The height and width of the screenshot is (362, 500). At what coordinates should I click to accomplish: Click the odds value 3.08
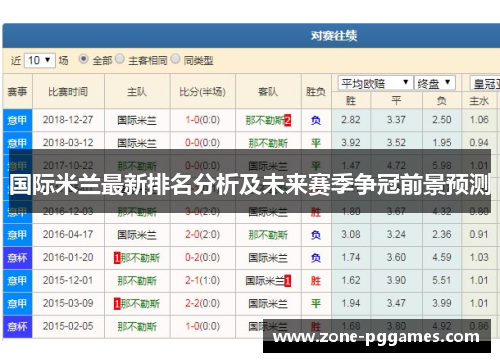coord(351,235)
